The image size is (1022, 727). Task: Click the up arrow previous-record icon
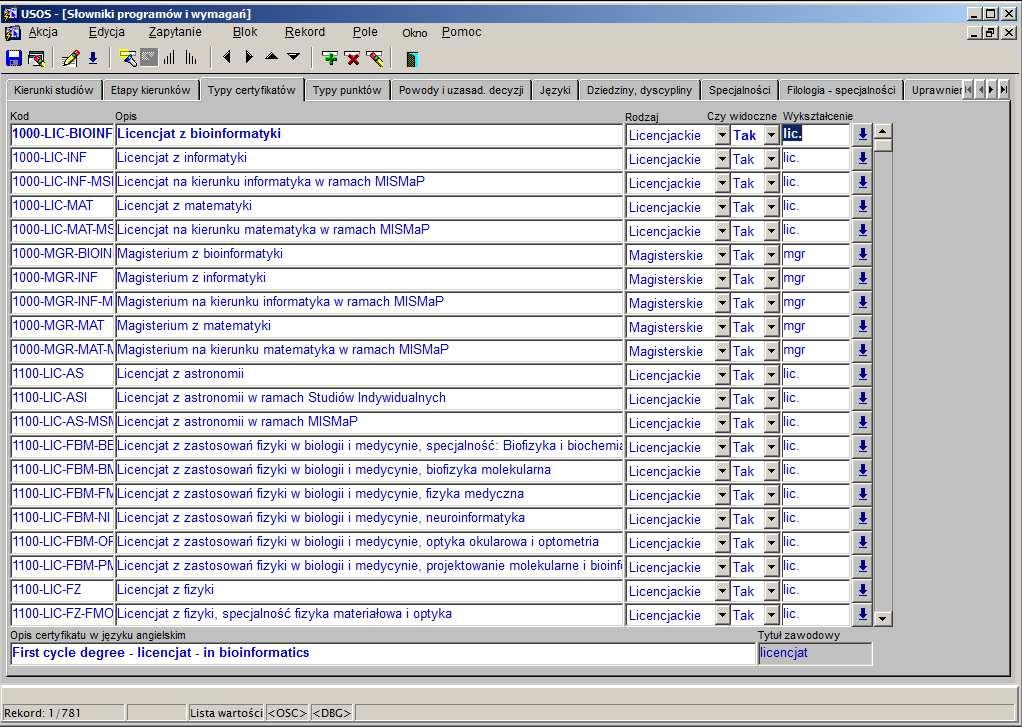(271, 57)
